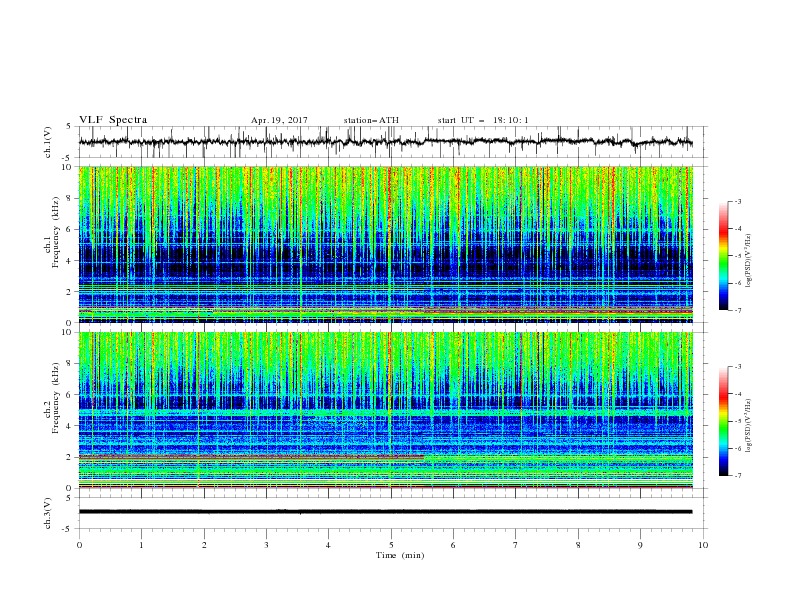Click the "VLF Spectra" plot title

pyautogui.click(x=113, y=120)
